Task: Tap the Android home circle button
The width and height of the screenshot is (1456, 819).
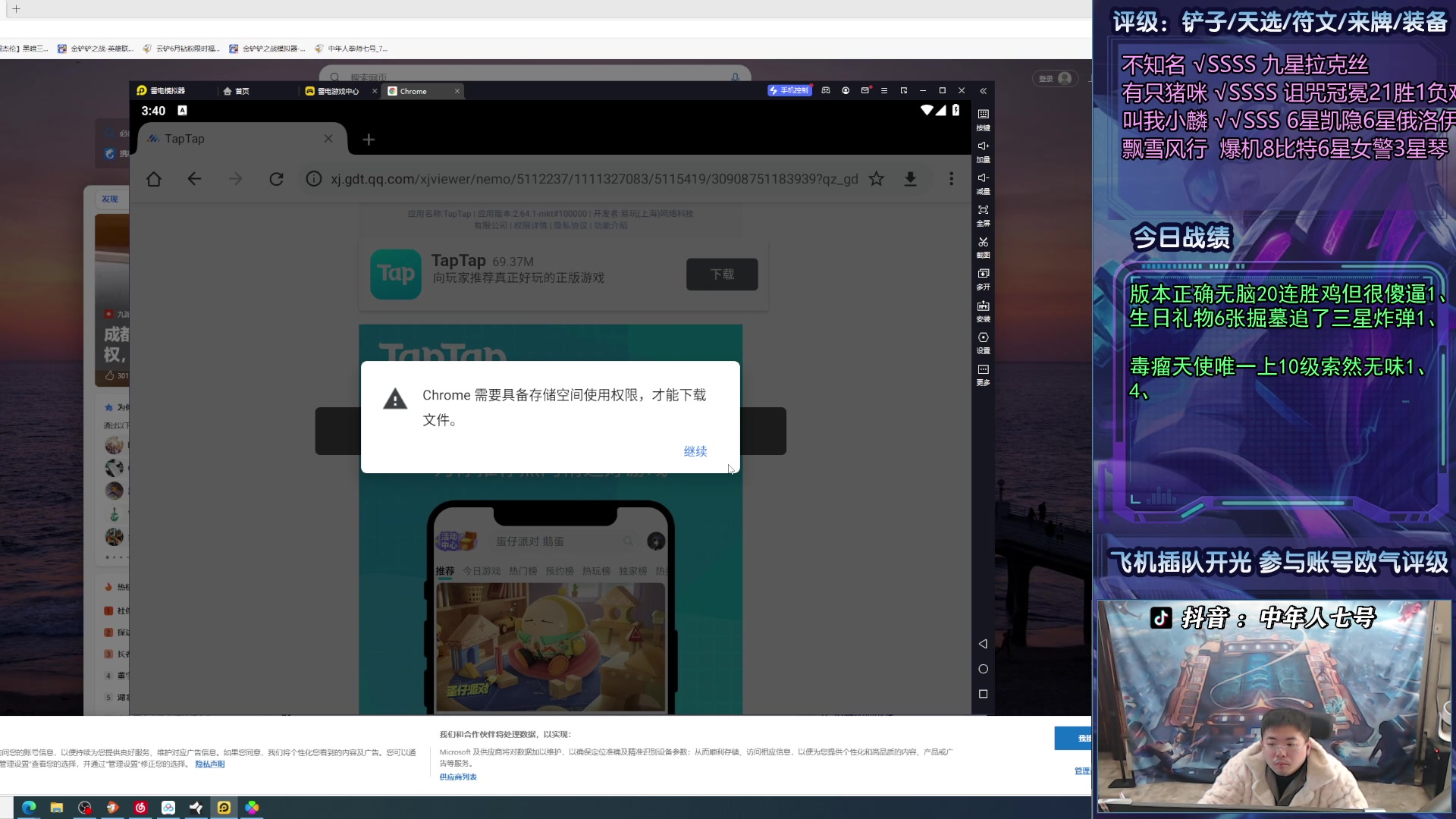Action: pyautogui.click(x=983, y=669)
